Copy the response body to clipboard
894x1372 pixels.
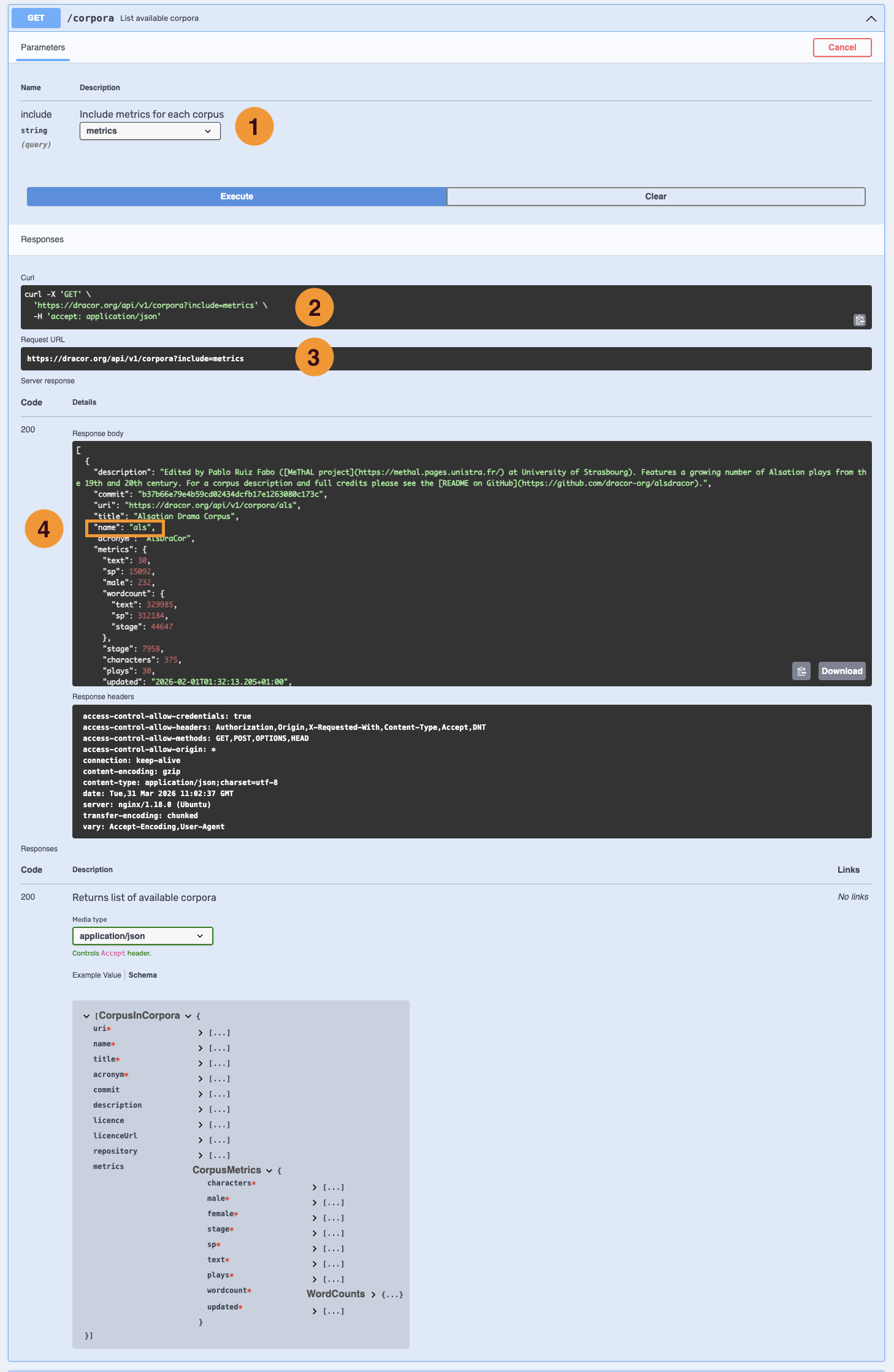click(x=801, y=671)
